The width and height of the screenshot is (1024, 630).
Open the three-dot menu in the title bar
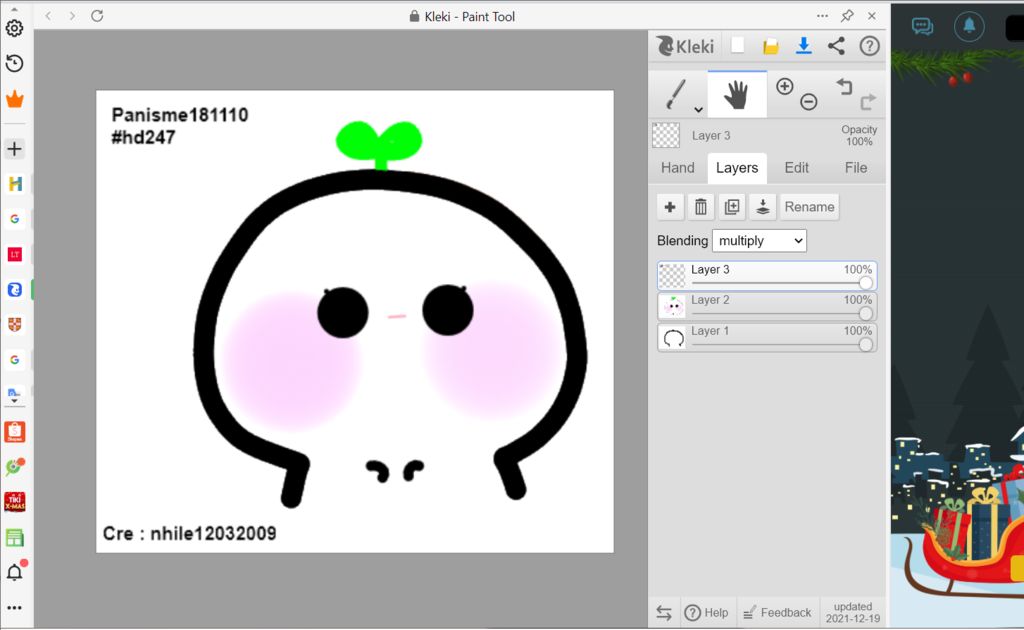822,16
